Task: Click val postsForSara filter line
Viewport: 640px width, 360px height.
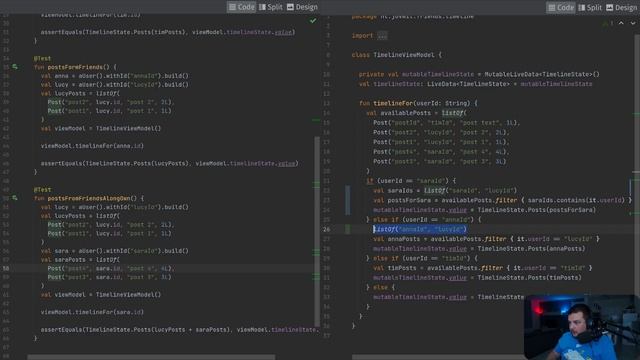Action: point(502,200)
